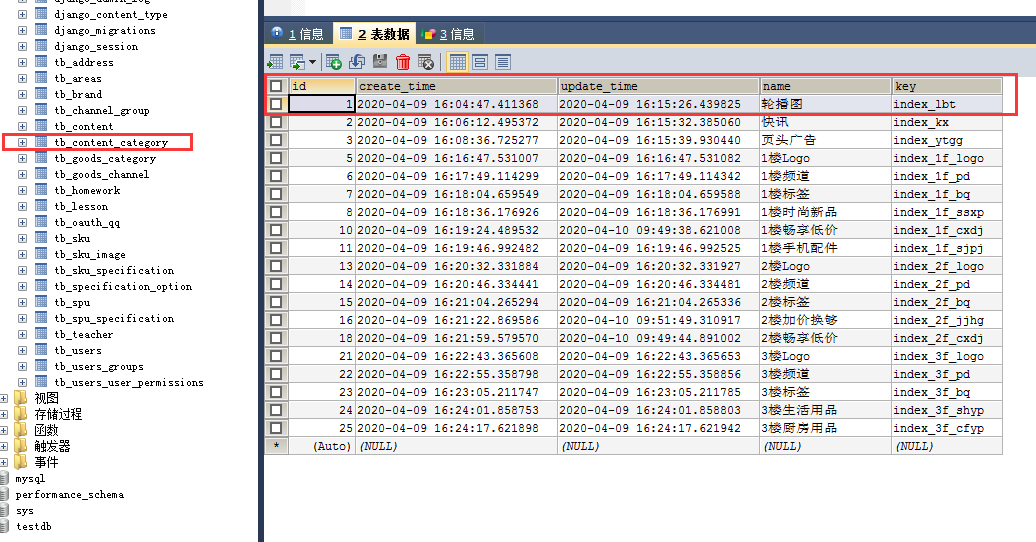
Task: Open the 3 信息 tab
Action: click(449, 34)
